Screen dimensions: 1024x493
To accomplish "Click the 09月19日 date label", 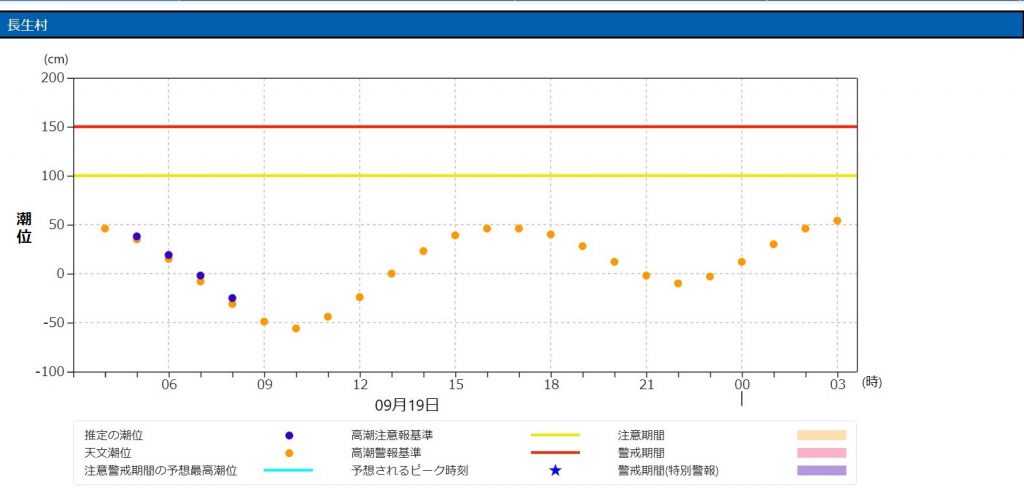I will click(407, 406).
